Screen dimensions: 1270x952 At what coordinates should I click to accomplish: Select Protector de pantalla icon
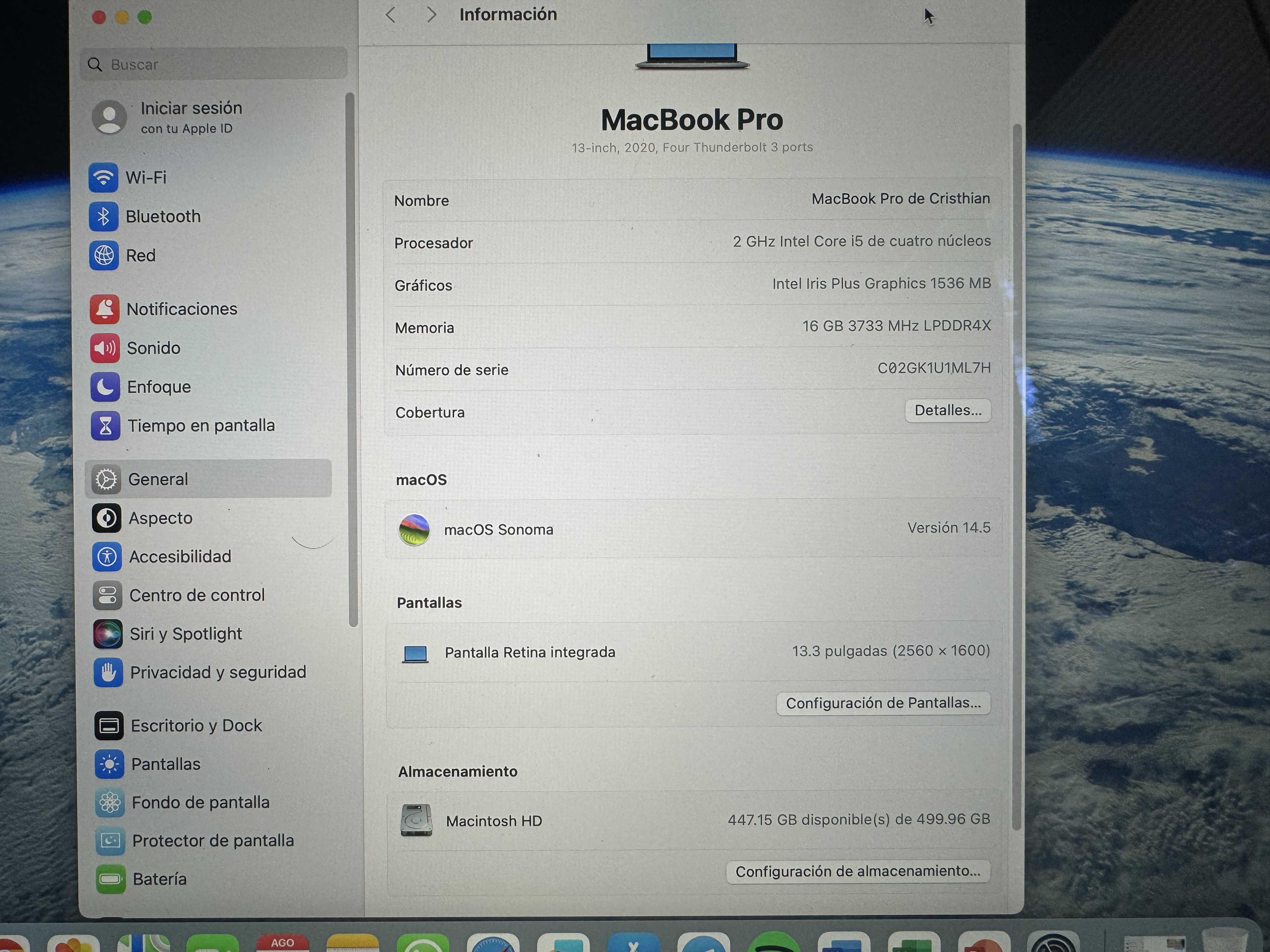click(x=110, y=841)
